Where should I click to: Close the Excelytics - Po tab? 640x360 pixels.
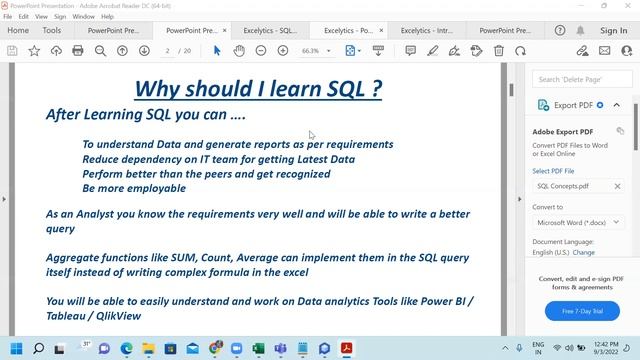coord(381,31)
